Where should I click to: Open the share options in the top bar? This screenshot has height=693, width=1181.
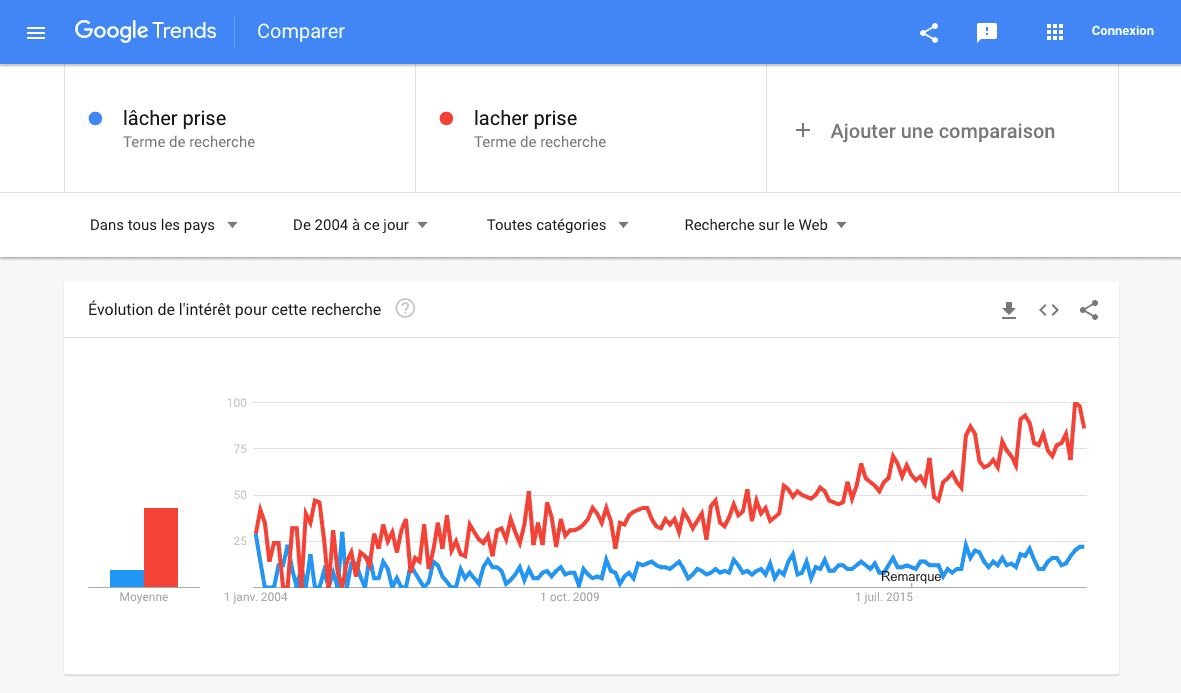point(928,32)
